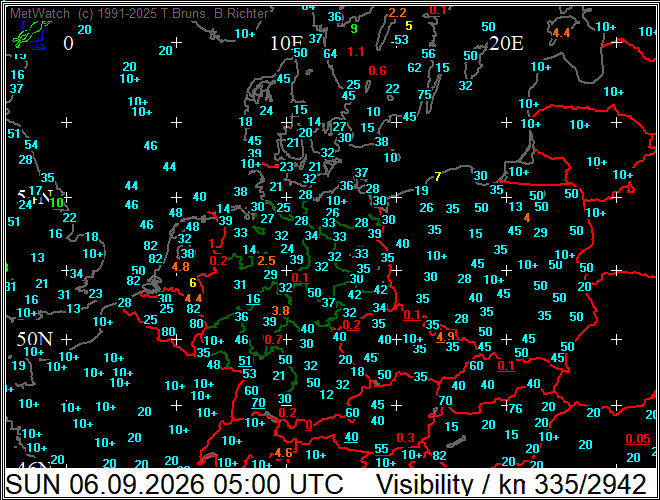
Task: Select the orange 3.8 visibility value
Action: [280, 311]
